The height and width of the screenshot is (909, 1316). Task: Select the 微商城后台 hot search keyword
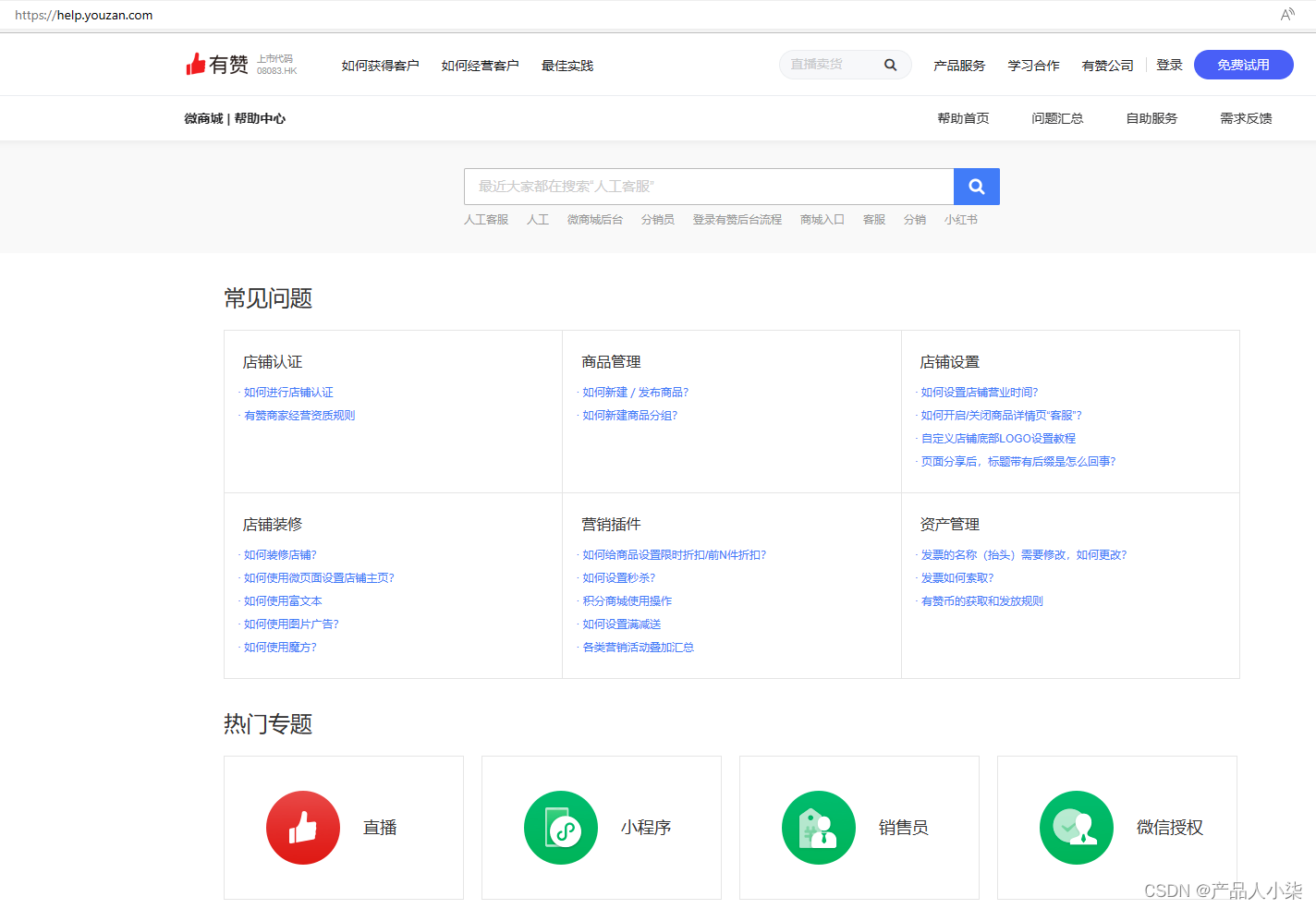point(595,220)
